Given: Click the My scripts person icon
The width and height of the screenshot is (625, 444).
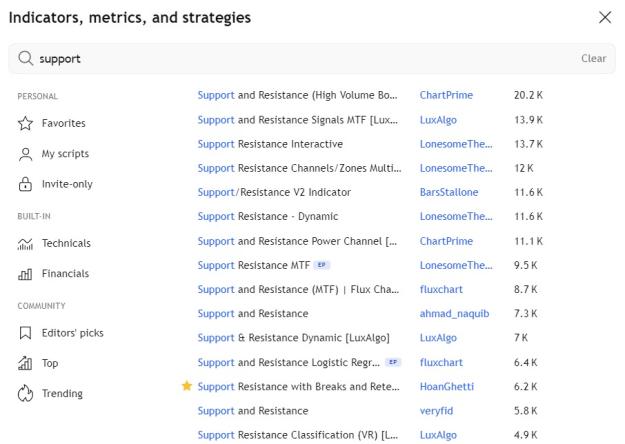Looking at the screenshot, I should point(26,154).
